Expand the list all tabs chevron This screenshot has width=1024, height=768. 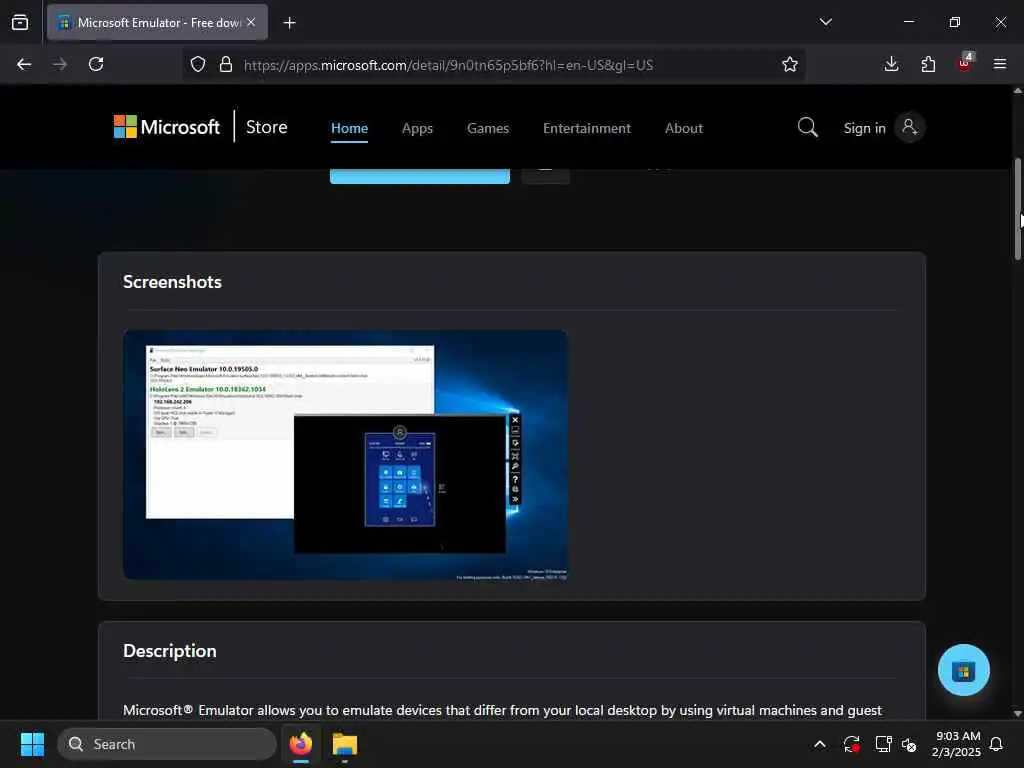point(825,22)
